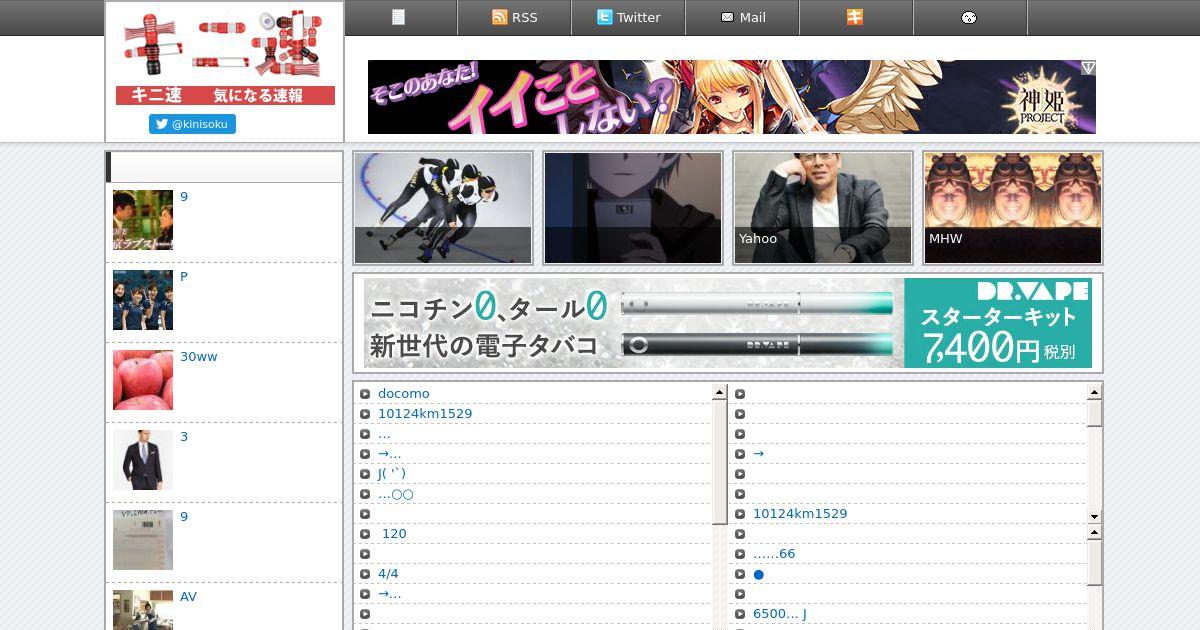Screen dimensions: 1200x630
Task: Open the 神姫PROJECT banner ad
Action: click(x=732, y=97)
